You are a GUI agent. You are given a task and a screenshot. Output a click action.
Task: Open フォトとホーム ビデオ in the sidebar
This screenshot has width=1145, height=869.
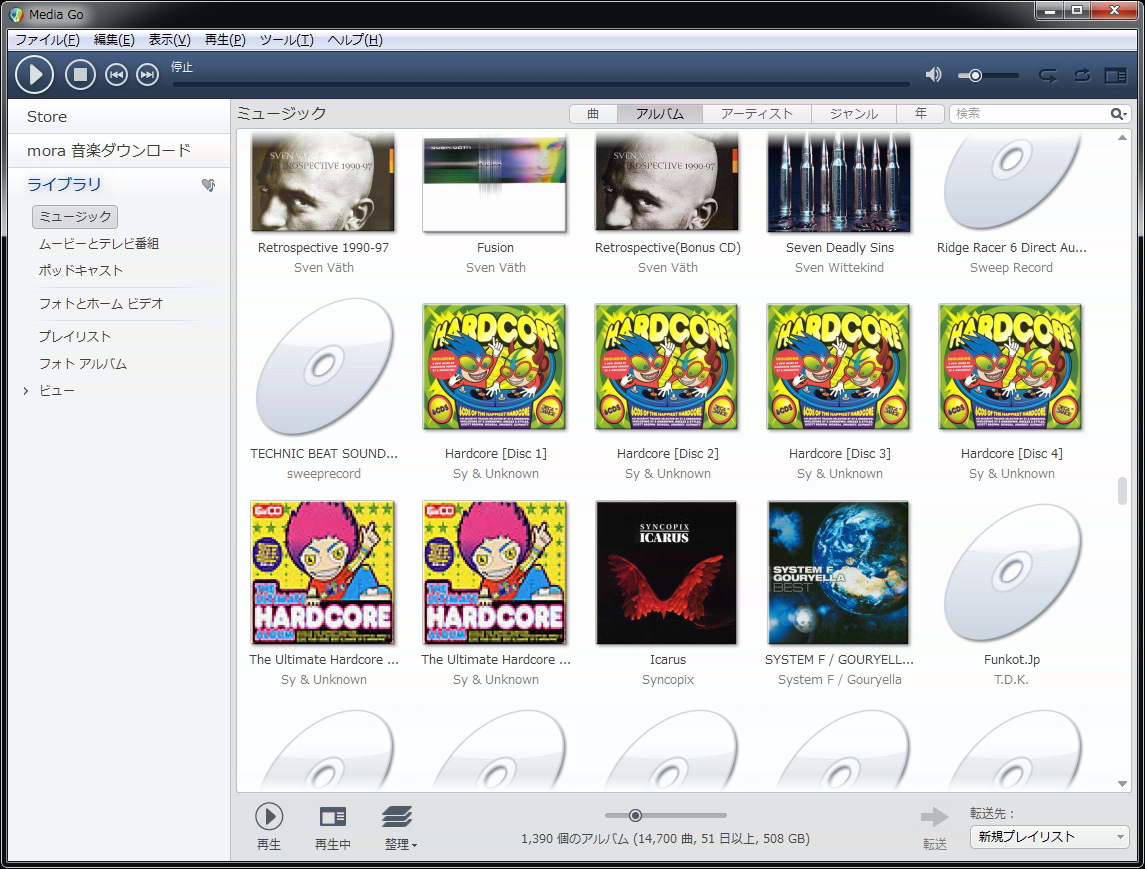[x=101, y=303]
